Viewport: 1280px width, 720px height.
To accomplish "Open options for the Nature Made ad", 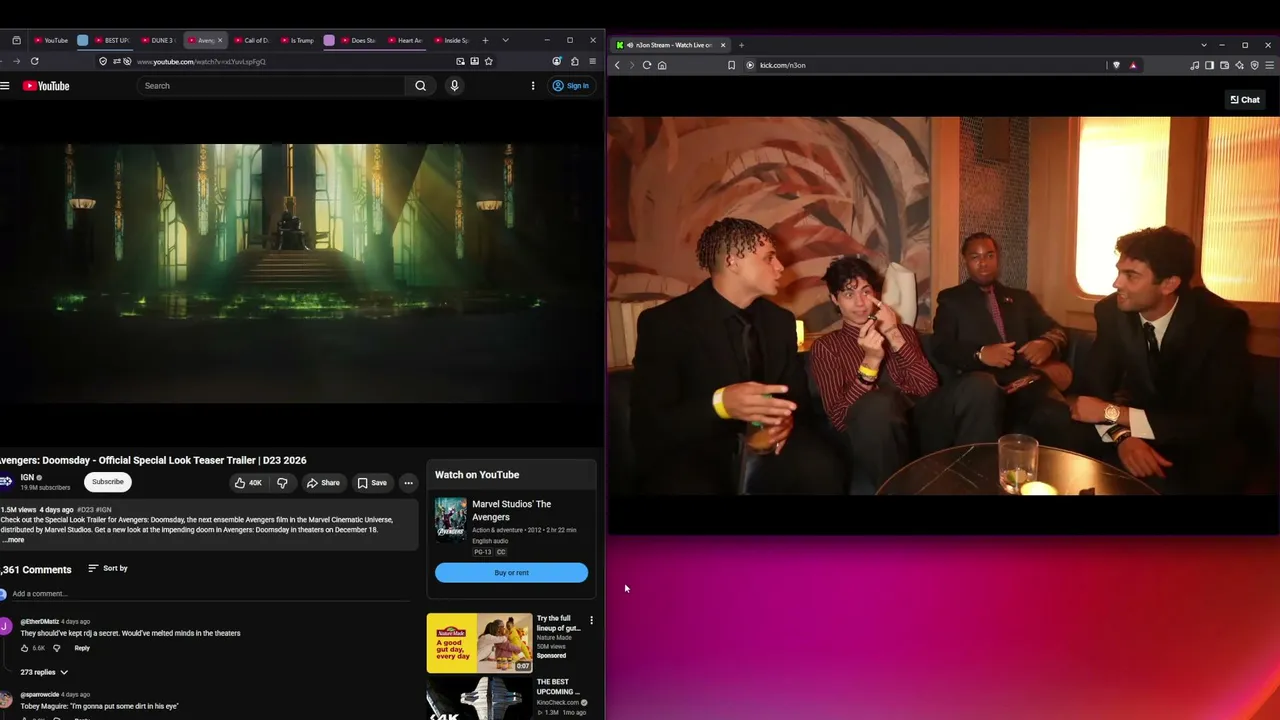I will pyautogui.click(x=591, y=621).
